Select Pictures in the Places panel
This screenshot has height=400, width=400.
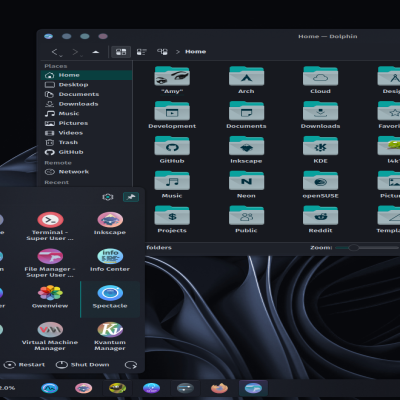[86, 123]
